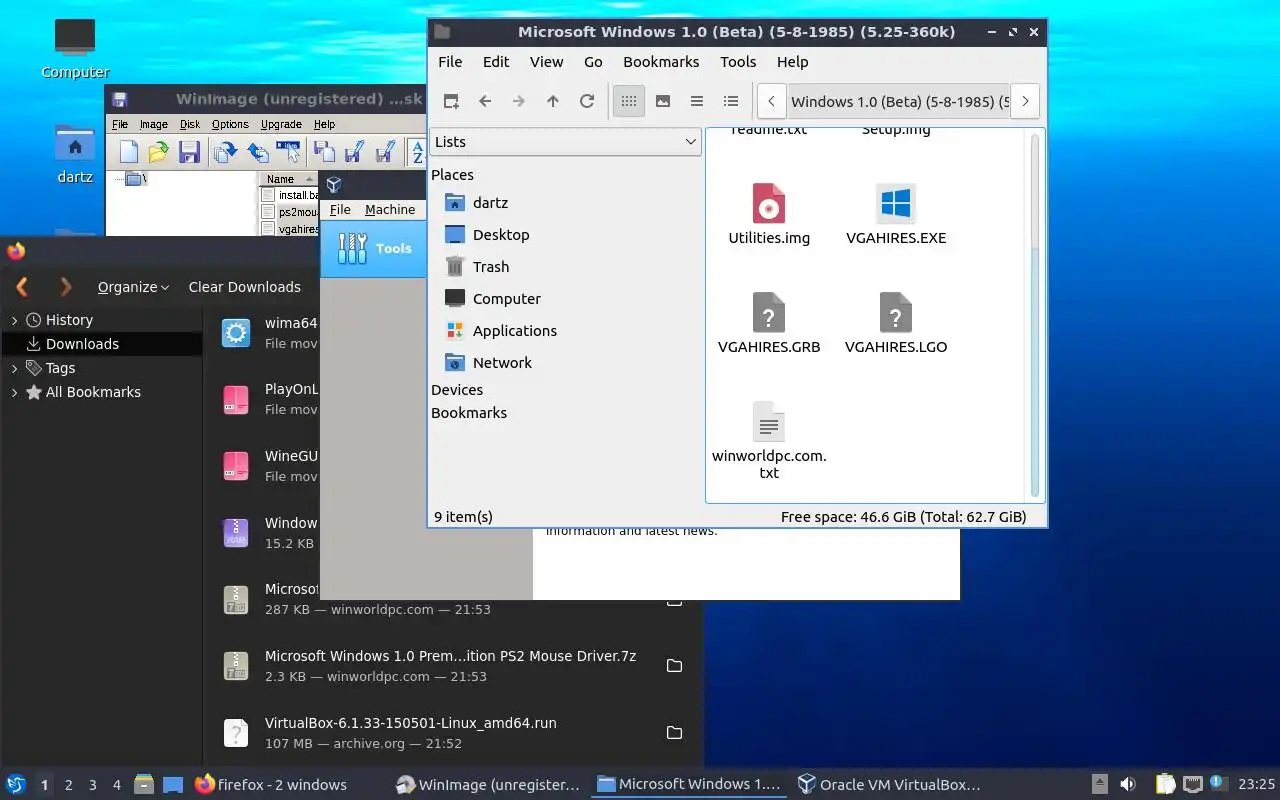Expand the Tags tree item
The width and height of the screenshot is (1280, 800).
(14, 368)
